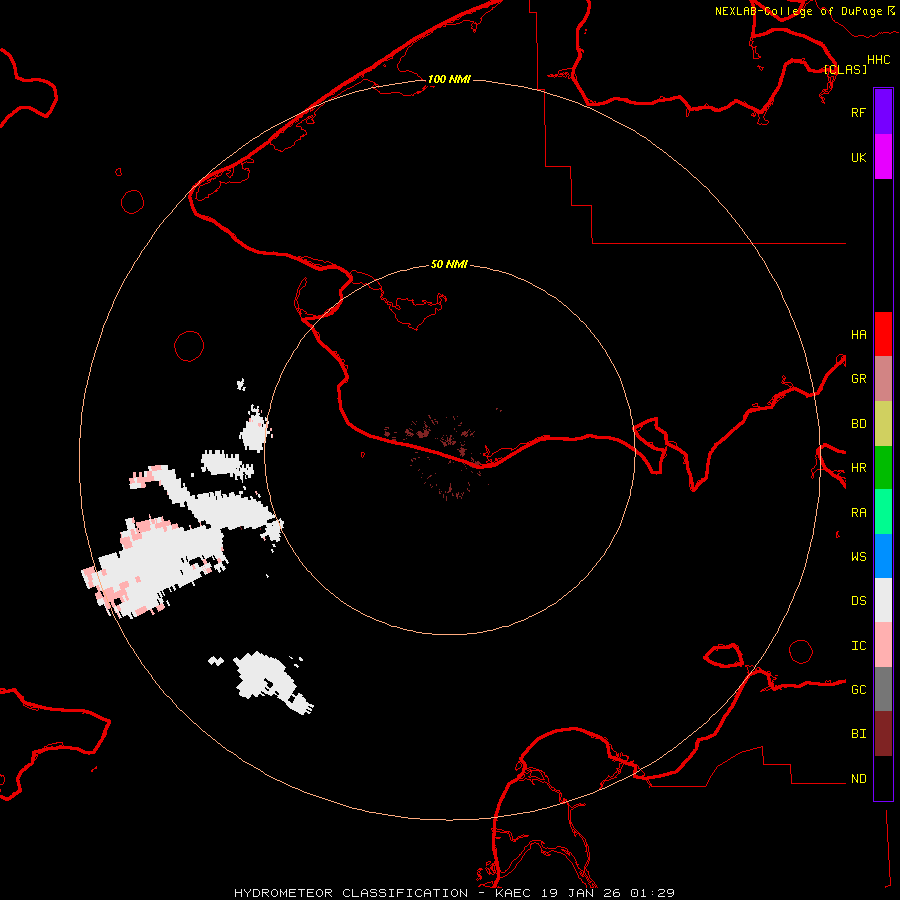
Task: Click the BI legend label
Action: (858, 734)
